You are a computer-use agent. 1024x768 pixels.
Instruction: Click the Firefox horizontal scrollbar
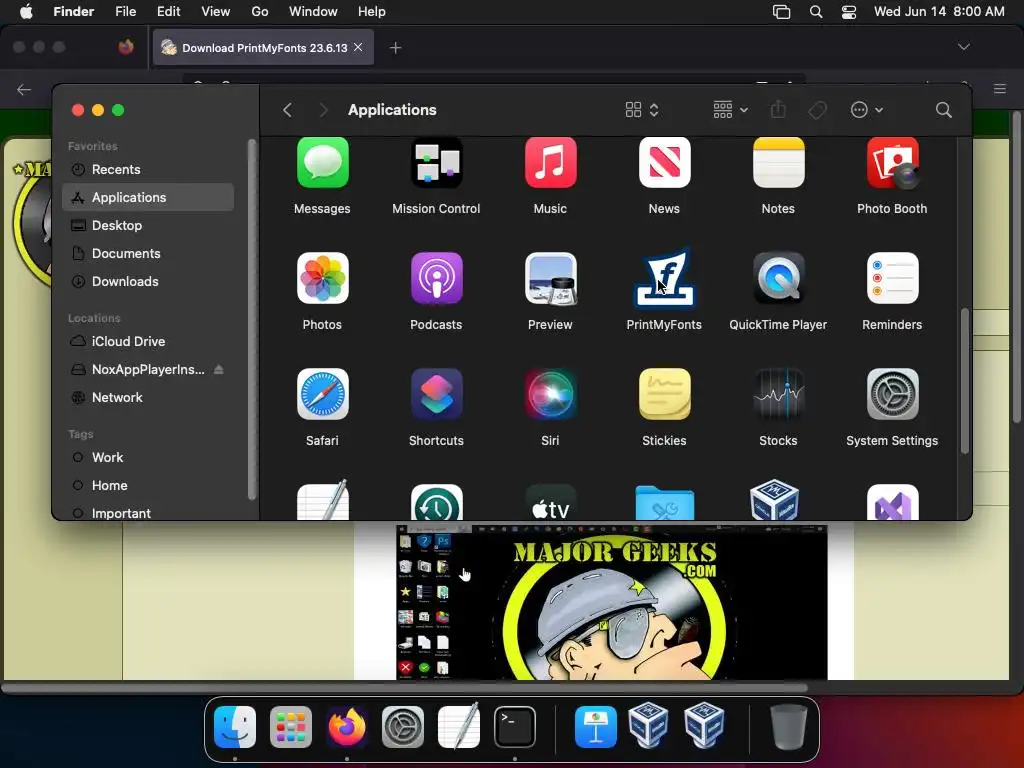pos(405,688)
